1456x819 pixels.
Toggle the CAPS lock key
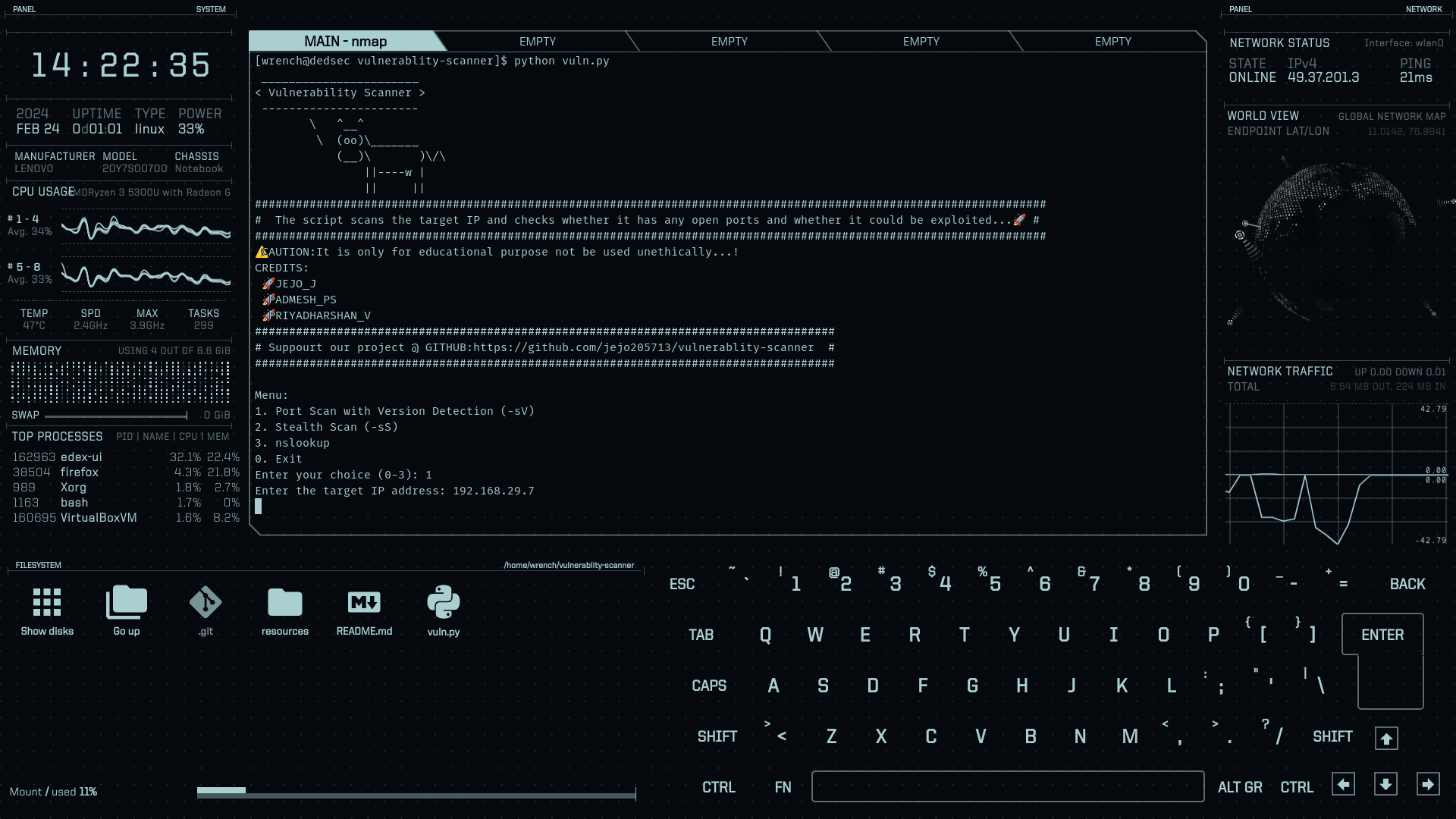[x=709, y=686]
